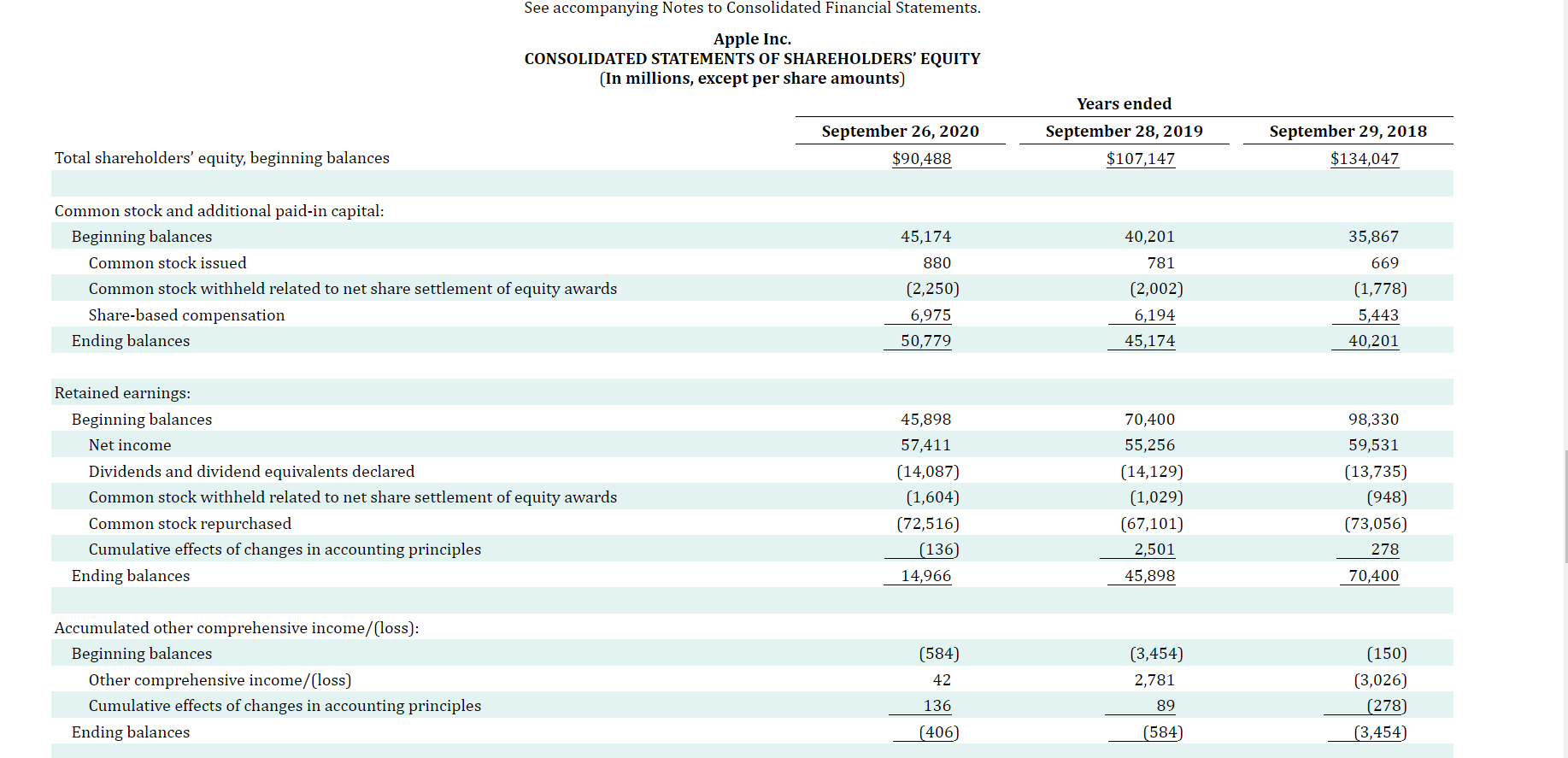
Task: Click the 'September 29, 2018' column header
Action: point(1348,132)
